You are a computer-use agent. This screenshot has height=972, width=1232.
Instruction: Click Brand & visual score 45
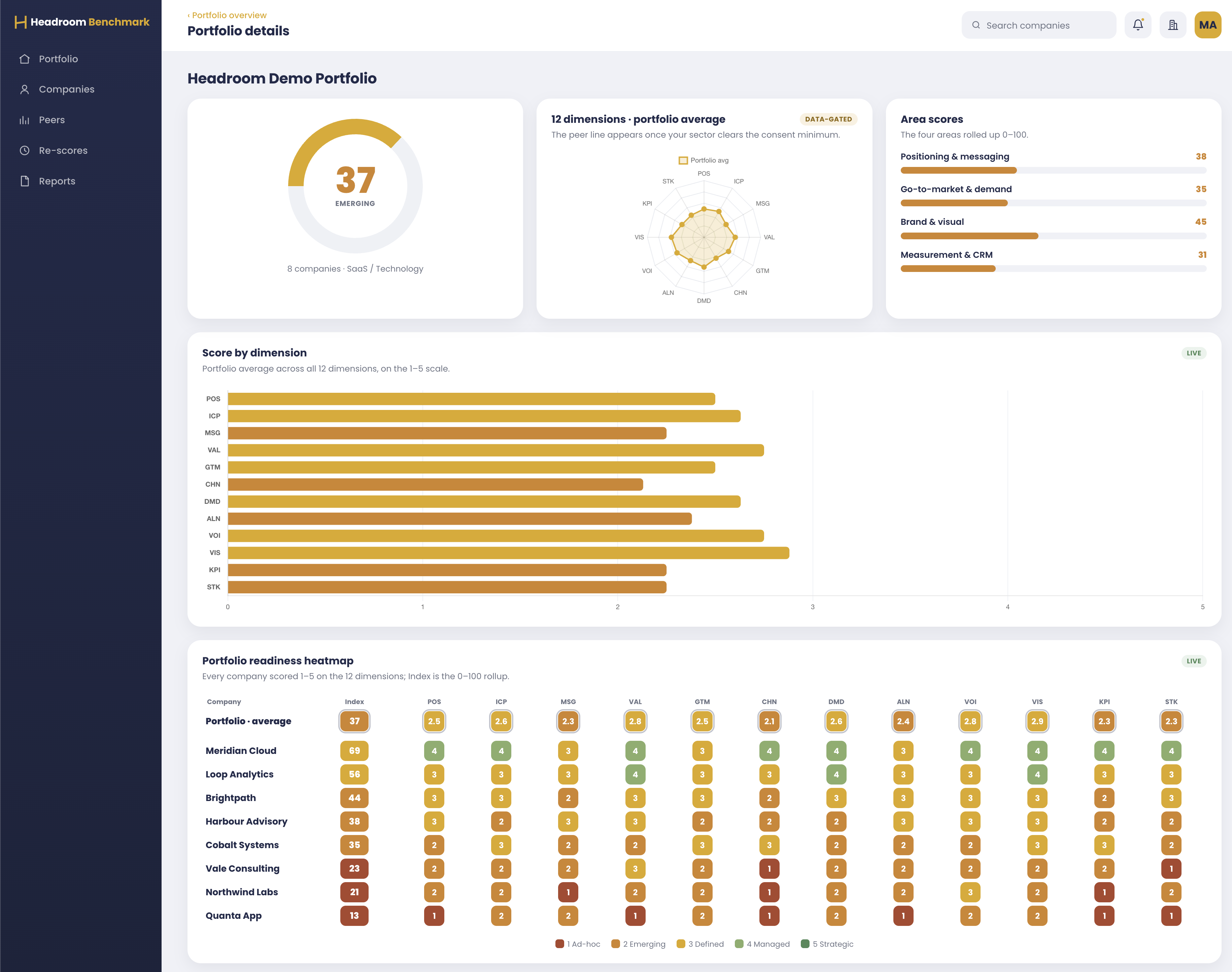[x=1200, y=222]
